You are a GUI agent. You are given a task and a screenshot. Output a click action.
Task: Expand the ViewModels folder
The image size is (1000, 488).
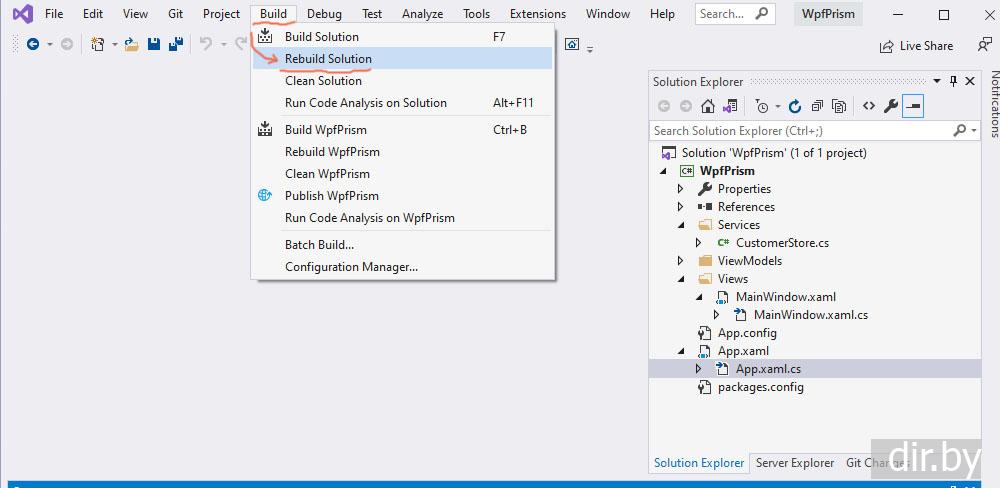click(x=681, y=261)
